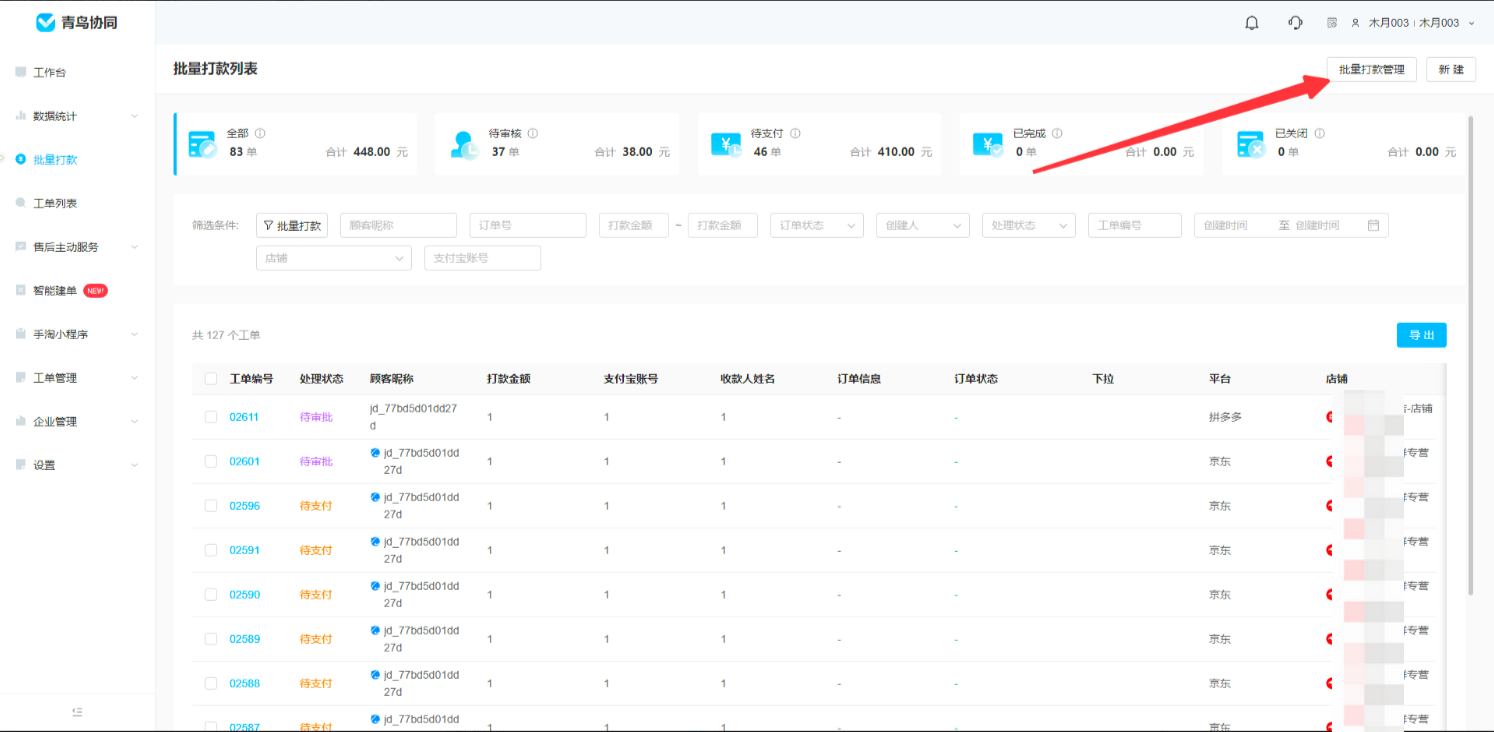Click the 支付宝账号 filter input
Screen dimensions: 1494x732
pyautogui.click(x=482, y=258)
